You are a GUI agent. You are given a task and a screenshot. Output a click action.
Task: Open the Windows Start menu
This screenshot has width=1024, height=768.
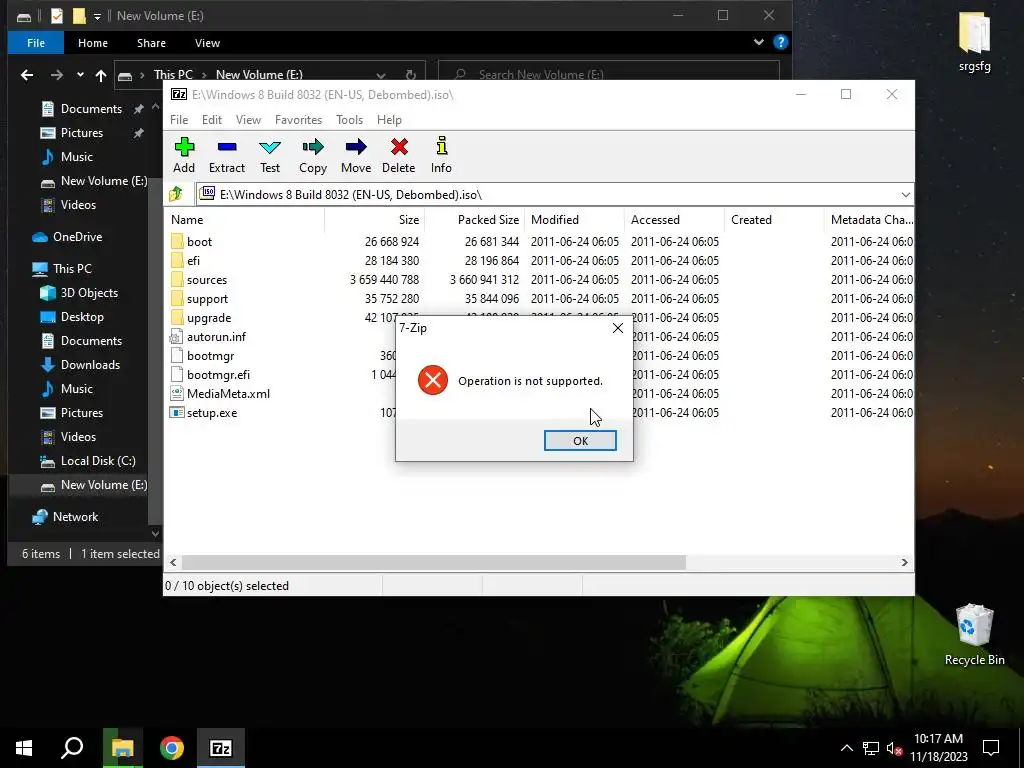[24, 748]
